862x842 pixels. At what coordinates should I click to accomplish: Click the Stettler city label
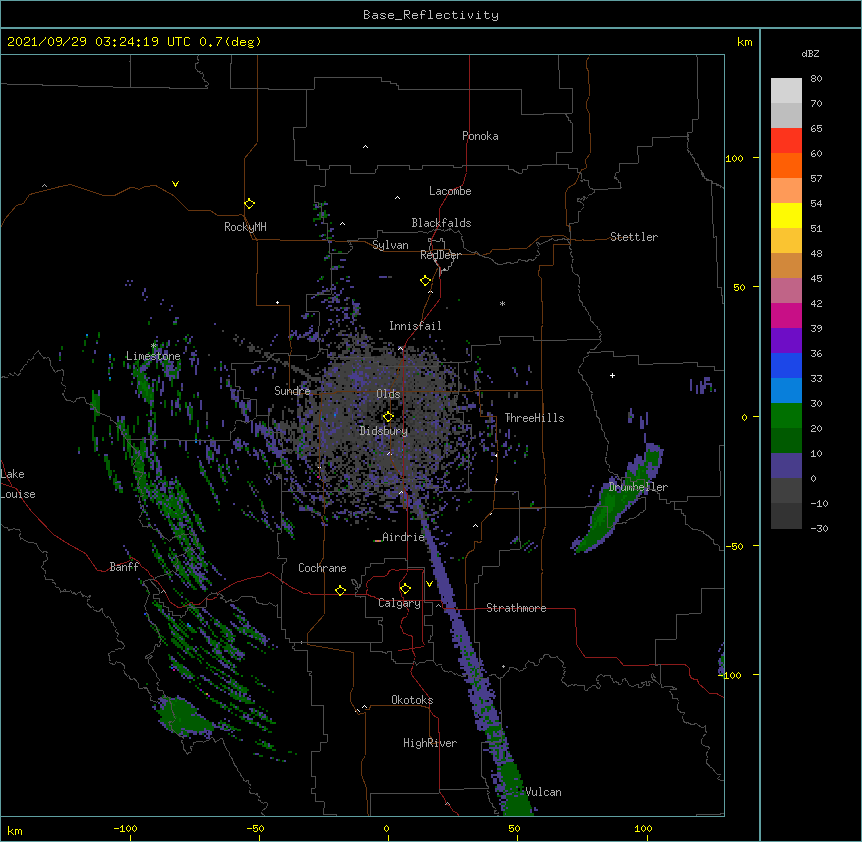coord(634,237)
